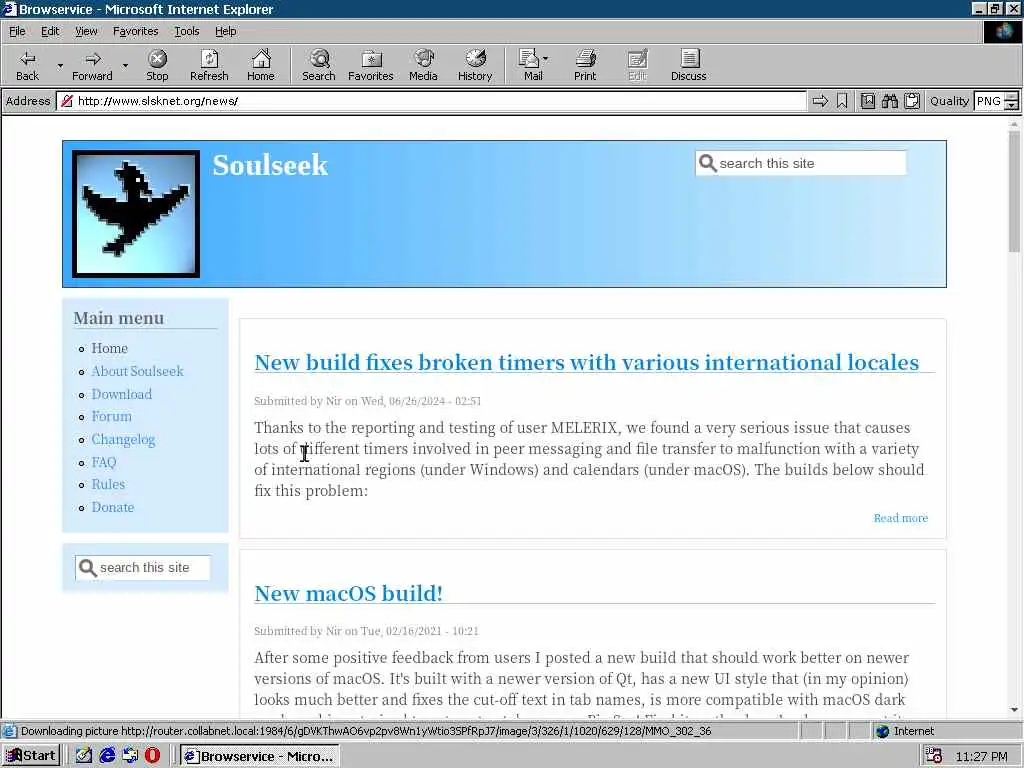Click the framed bookmark icon left of binoculars

click(867, 101)
